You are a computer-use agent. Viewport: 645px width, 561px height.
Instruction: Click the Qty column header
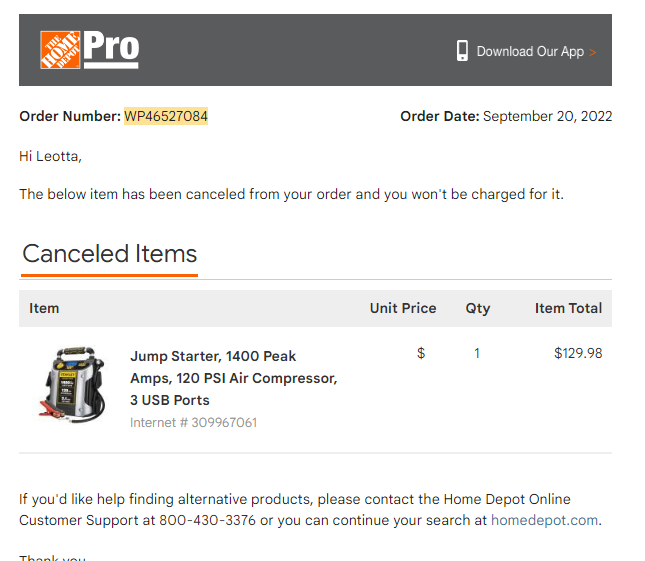[x=478, y=308]
